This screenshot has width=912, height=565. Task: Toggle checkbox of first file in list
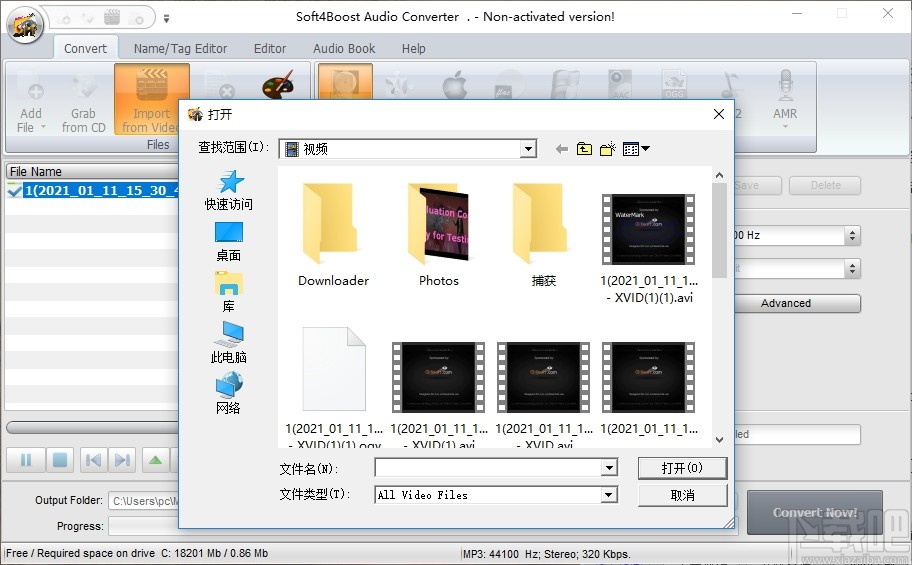[14, 190]
